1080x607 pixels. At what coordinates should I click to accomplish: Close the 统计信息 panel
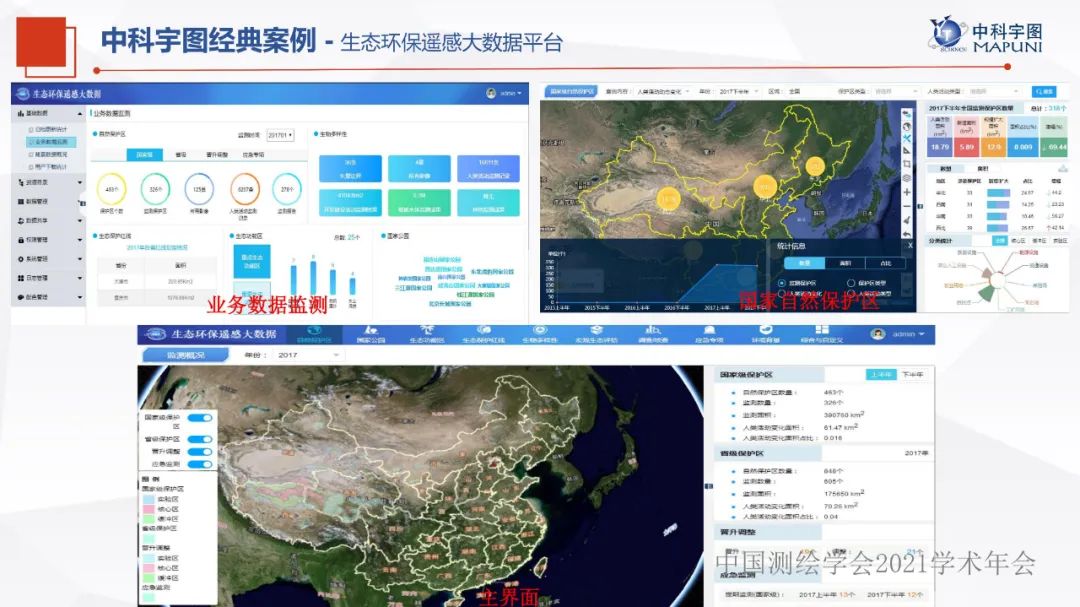coord(910,245)
